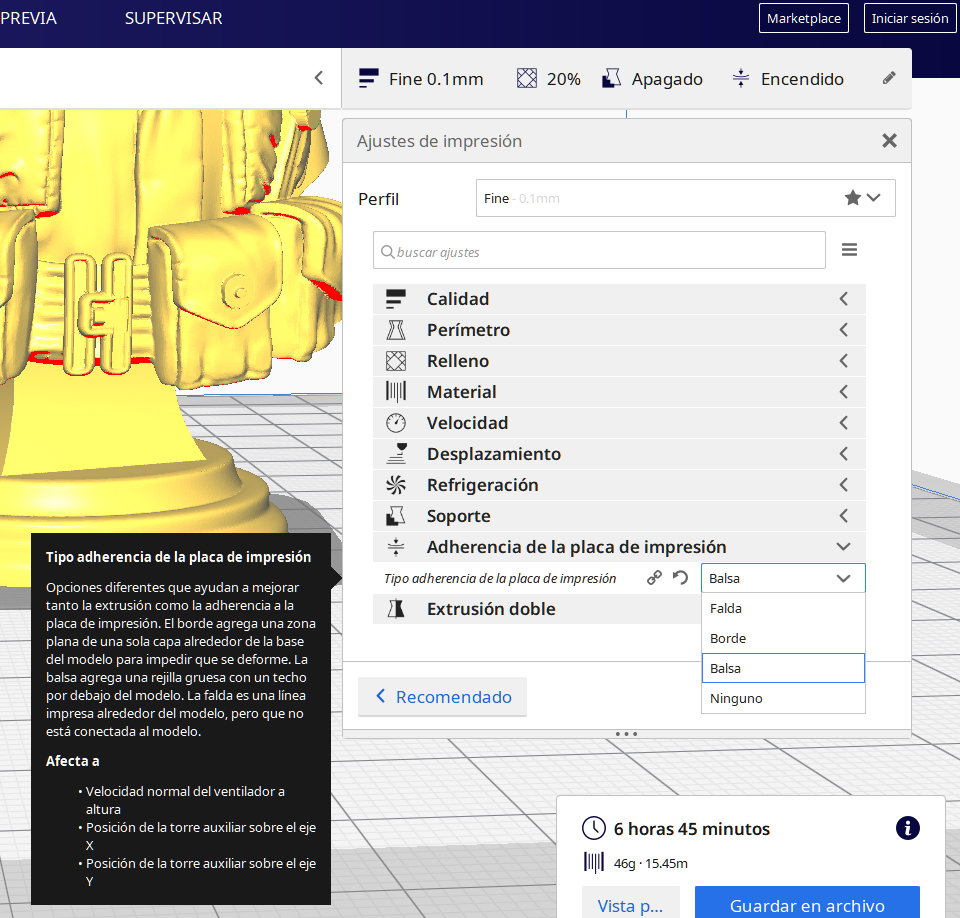
Task: Click the 6 horas 45 minutos estimate
Action: coord(691,829)
